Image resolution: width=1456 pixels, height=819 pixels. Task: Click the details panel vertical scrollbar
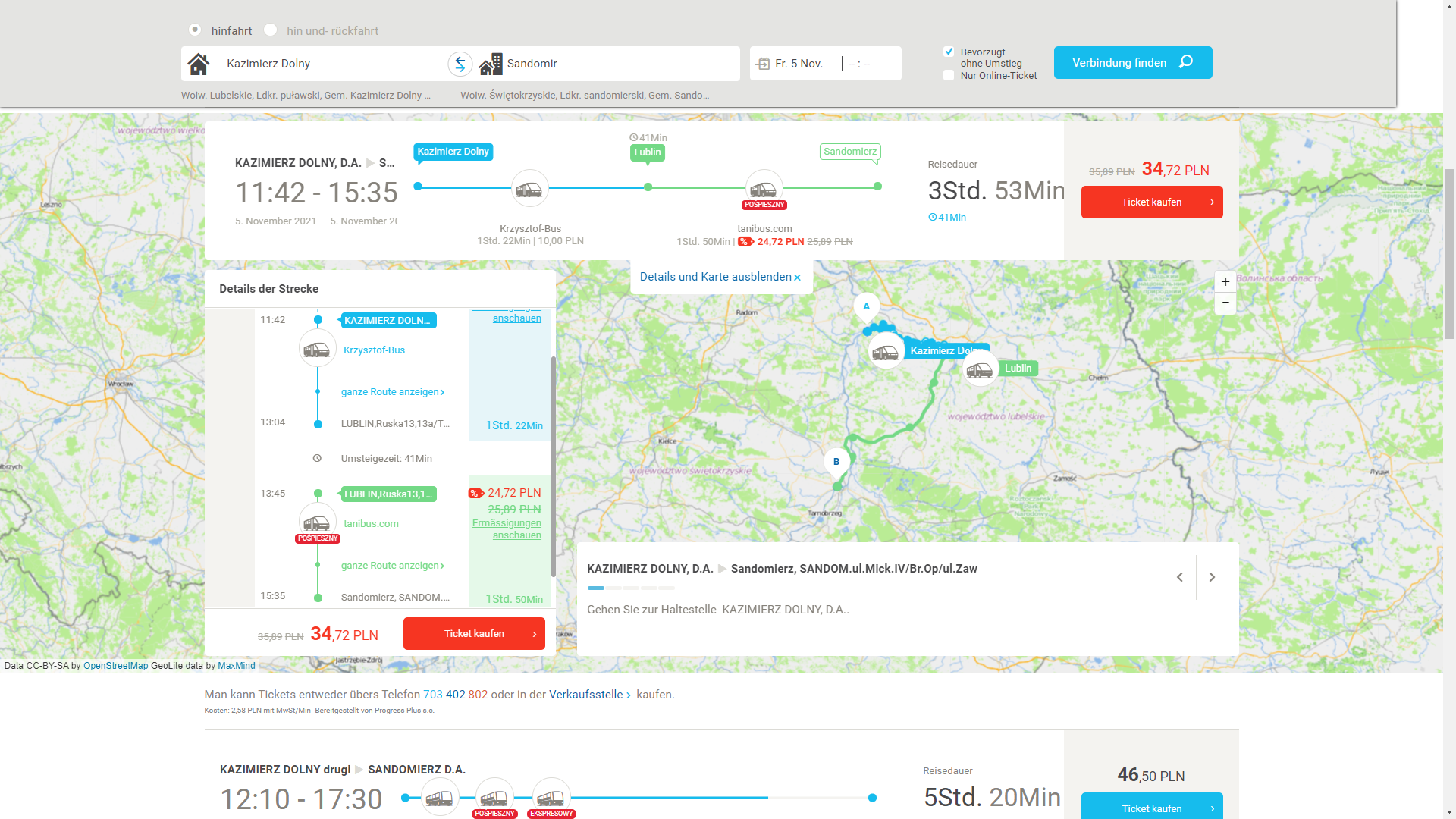click(x=553, y=466)
